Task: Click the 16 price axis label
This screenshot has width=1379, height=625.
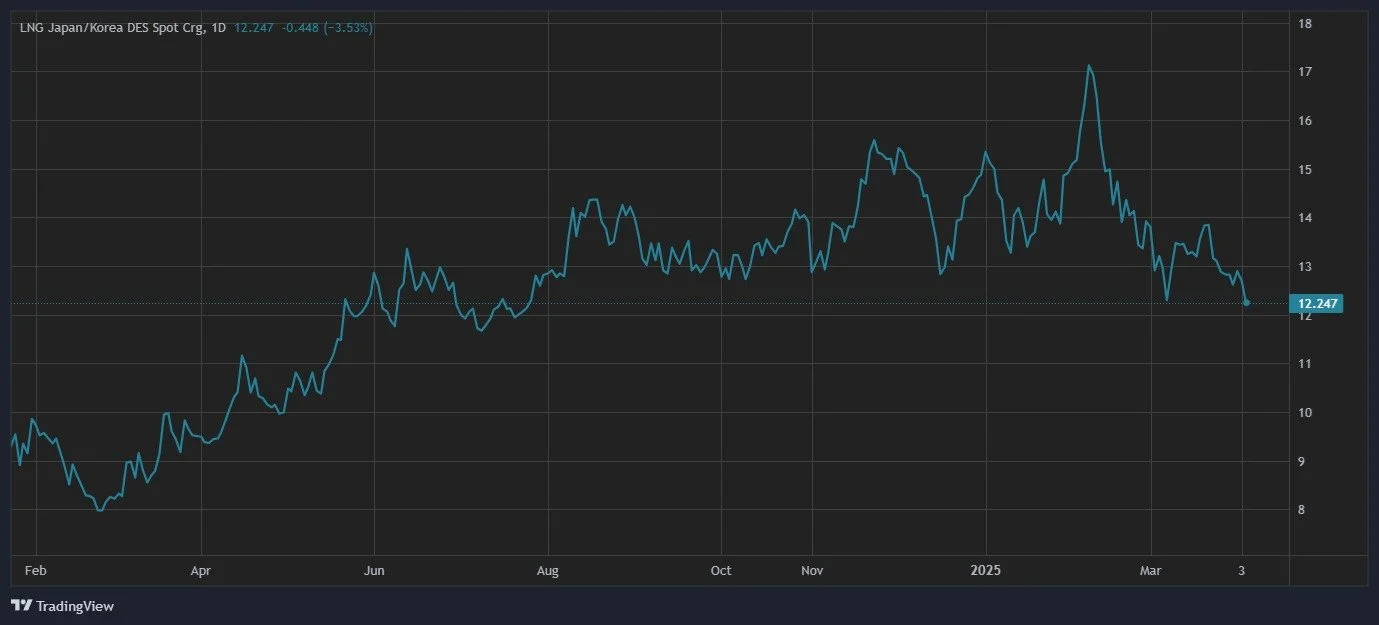Action: click(1304, 121)
